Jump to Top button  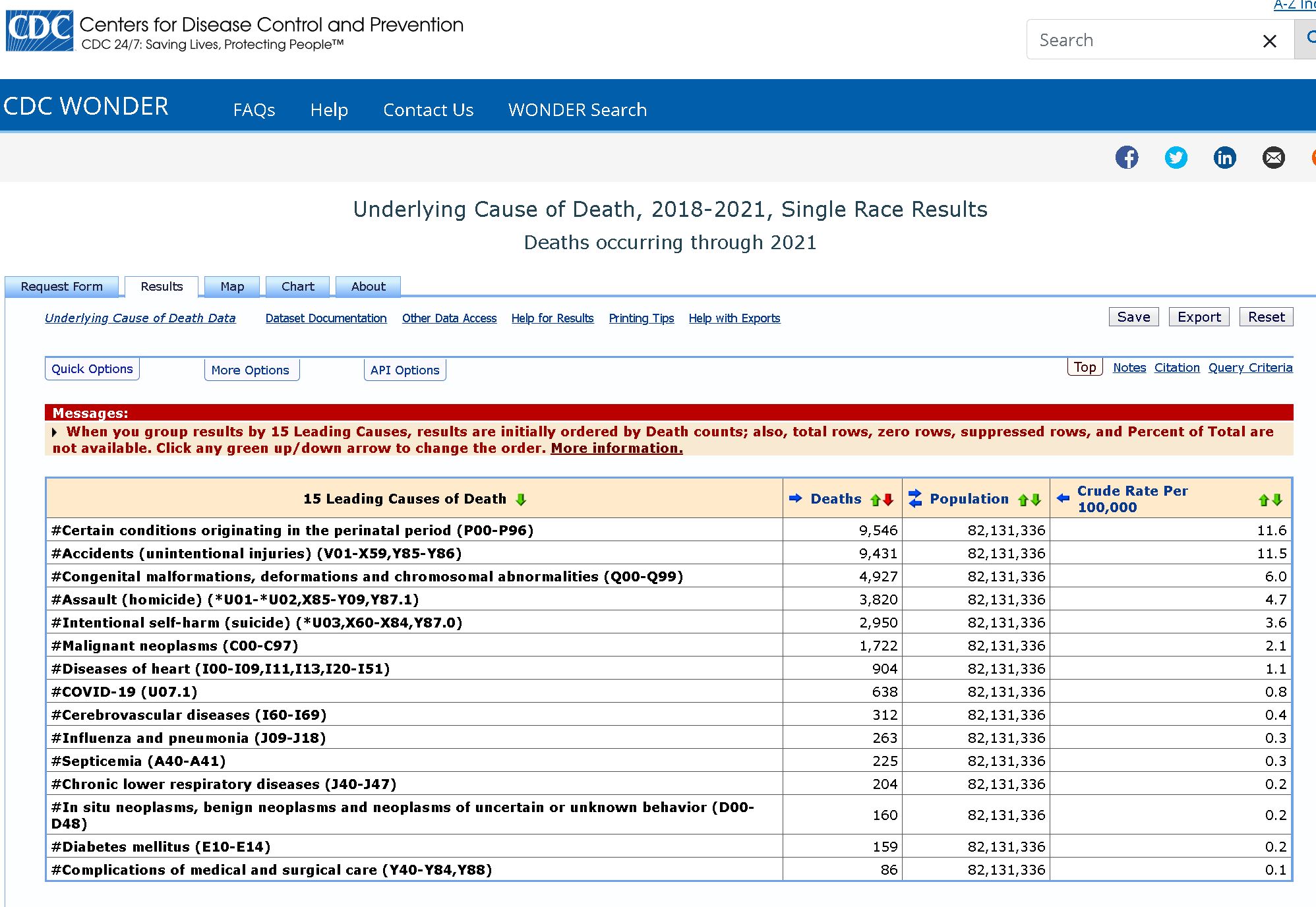point(1085,367)
